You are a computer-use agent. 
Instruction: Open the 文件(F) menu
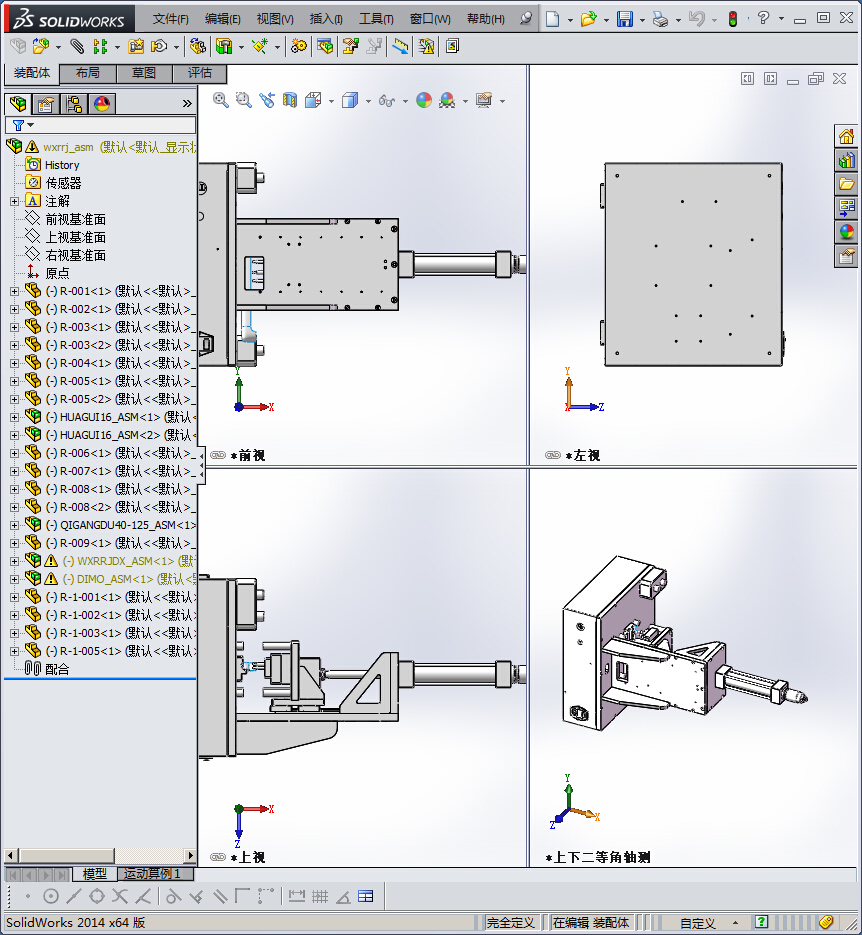pyautogui.click(x=170, y=19)
